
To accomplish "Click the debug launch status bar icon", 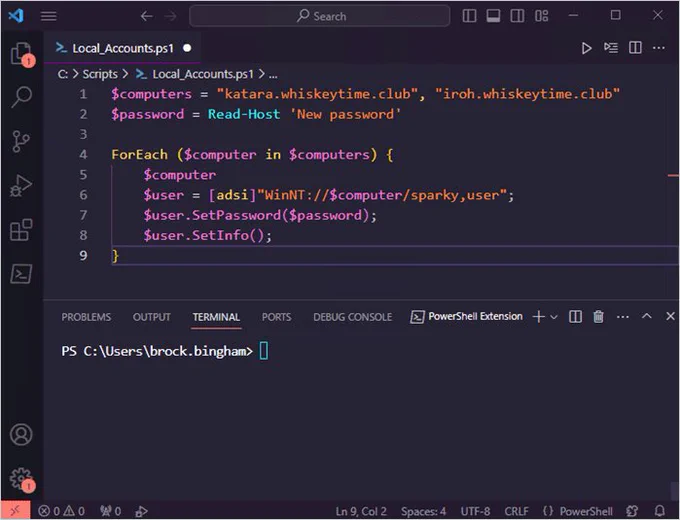I will (141, 512).
